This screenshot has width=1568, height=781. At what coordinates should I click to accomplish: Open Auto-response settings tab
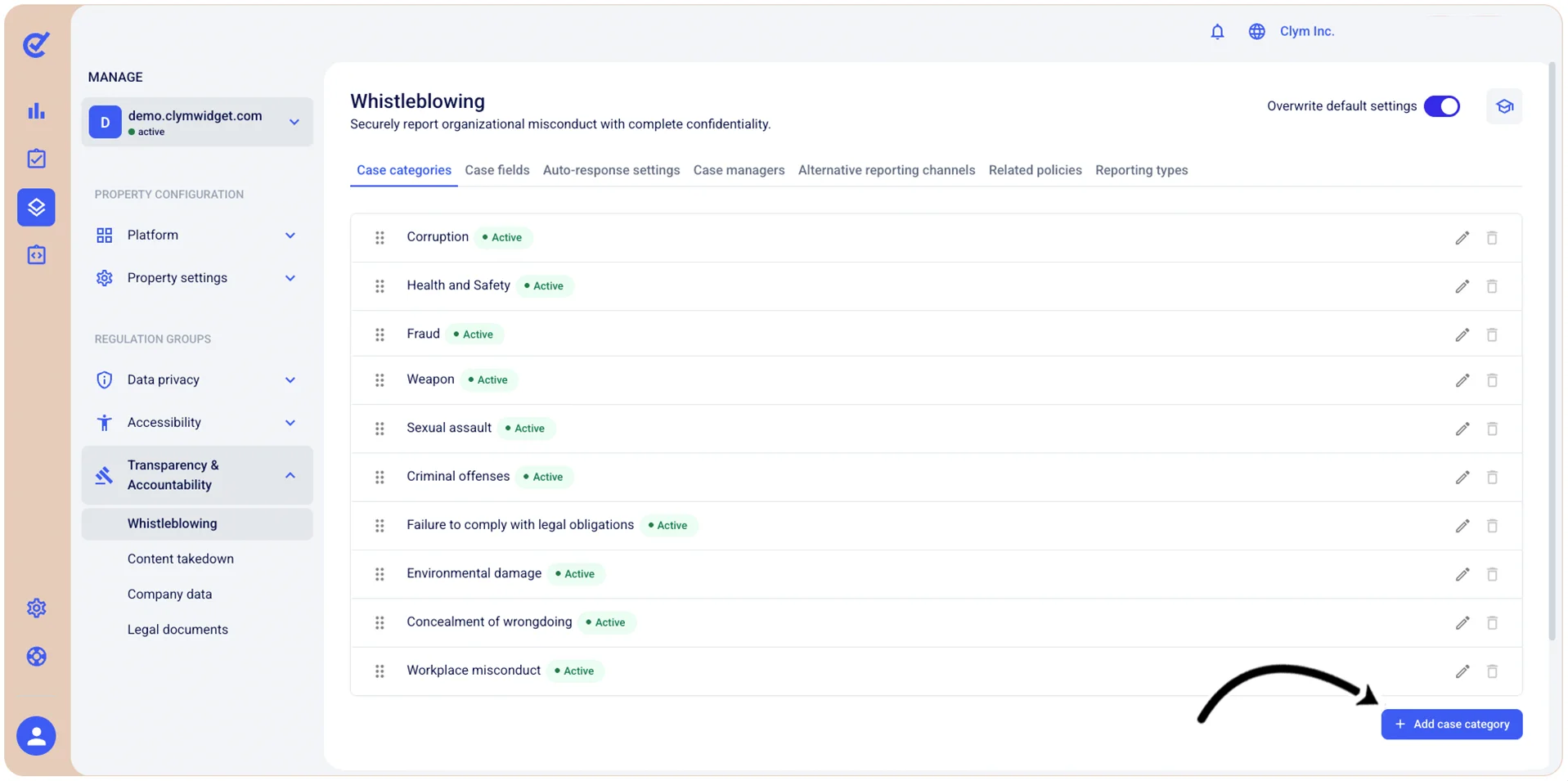[x=611, y=170]
